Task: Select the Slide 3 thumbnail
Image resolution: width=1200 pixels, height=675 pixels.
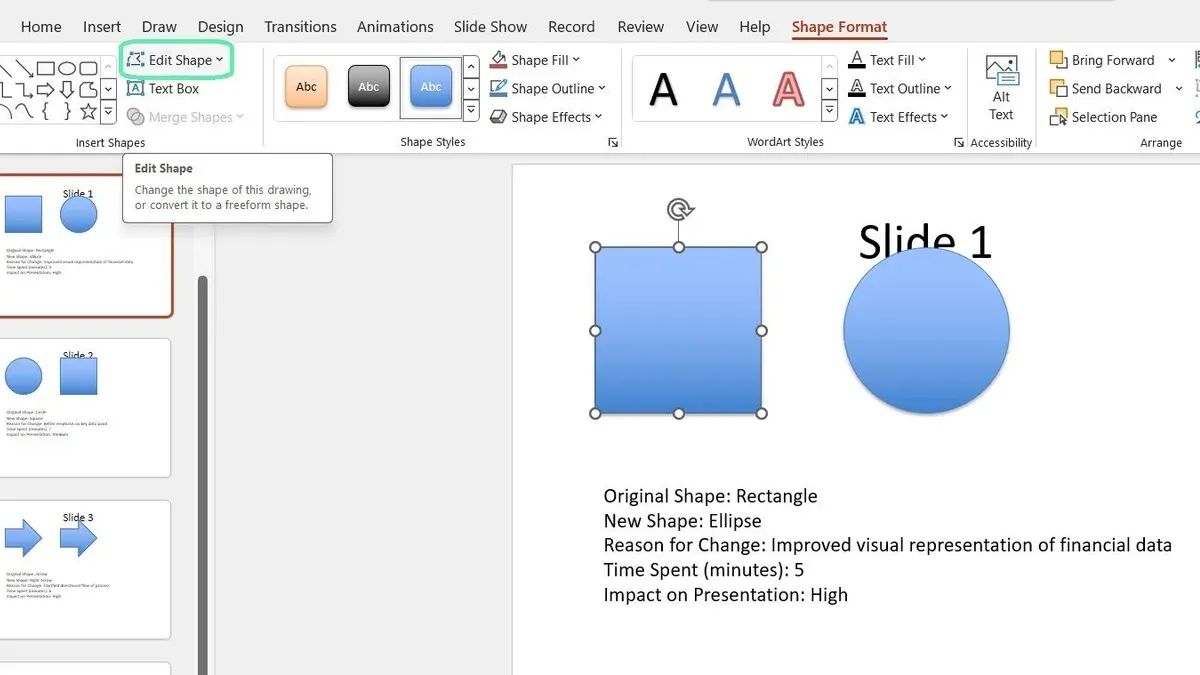Action: tap(85, 569)
